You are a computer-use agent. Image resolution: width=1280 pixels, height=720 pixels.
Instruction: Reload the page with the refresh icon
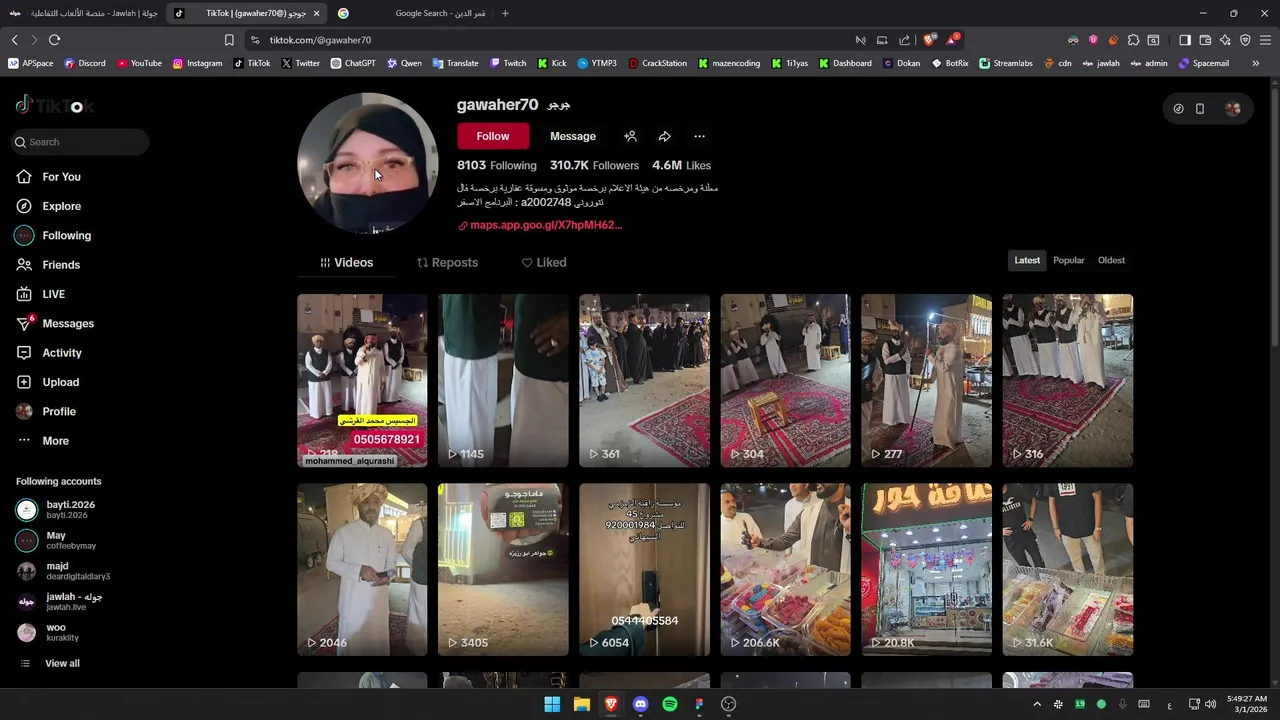pyautogui.click(x=54, y=40)
